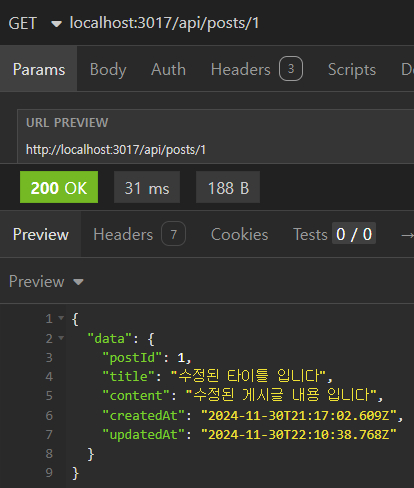Select the response Preview tab
The image size is (414, 488).
[41, 234]
